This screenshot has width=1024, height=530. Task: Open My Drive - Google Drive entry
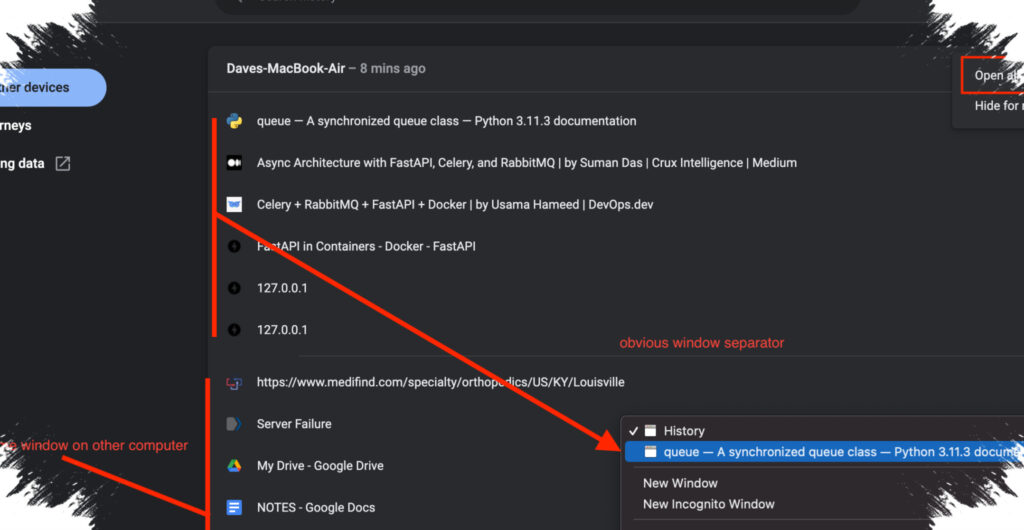point(320,465)
